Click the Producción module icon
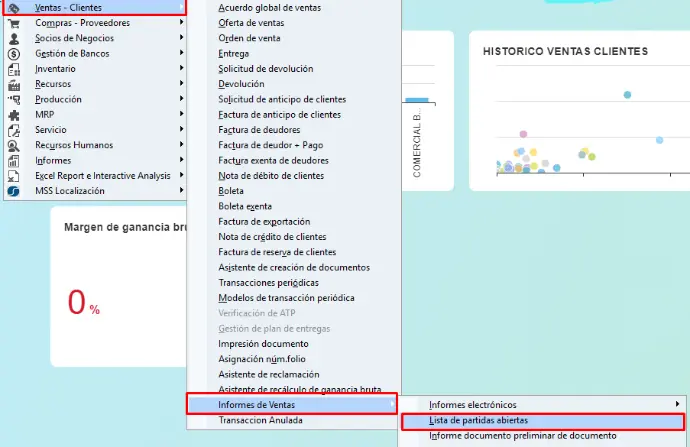This screenshot has width=690, height=447. pos(14,100)
